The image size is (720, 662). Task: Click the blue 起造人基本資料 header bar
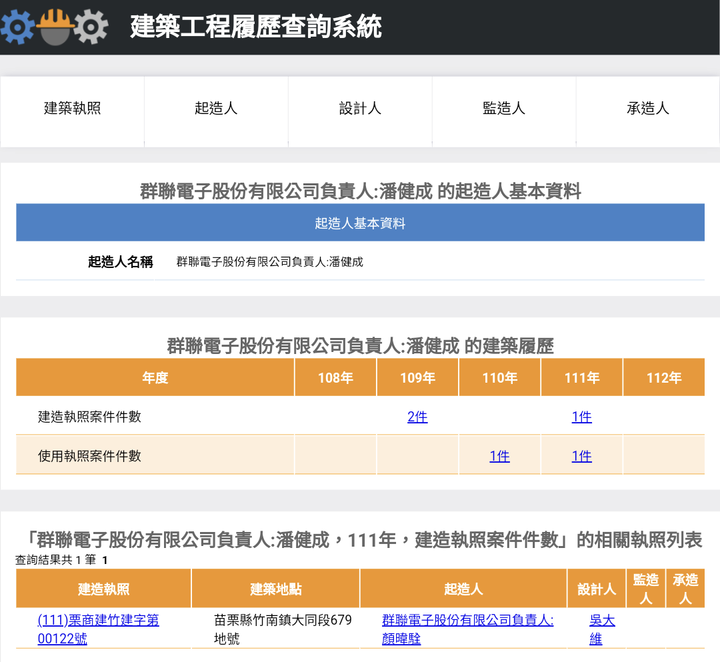360,223
